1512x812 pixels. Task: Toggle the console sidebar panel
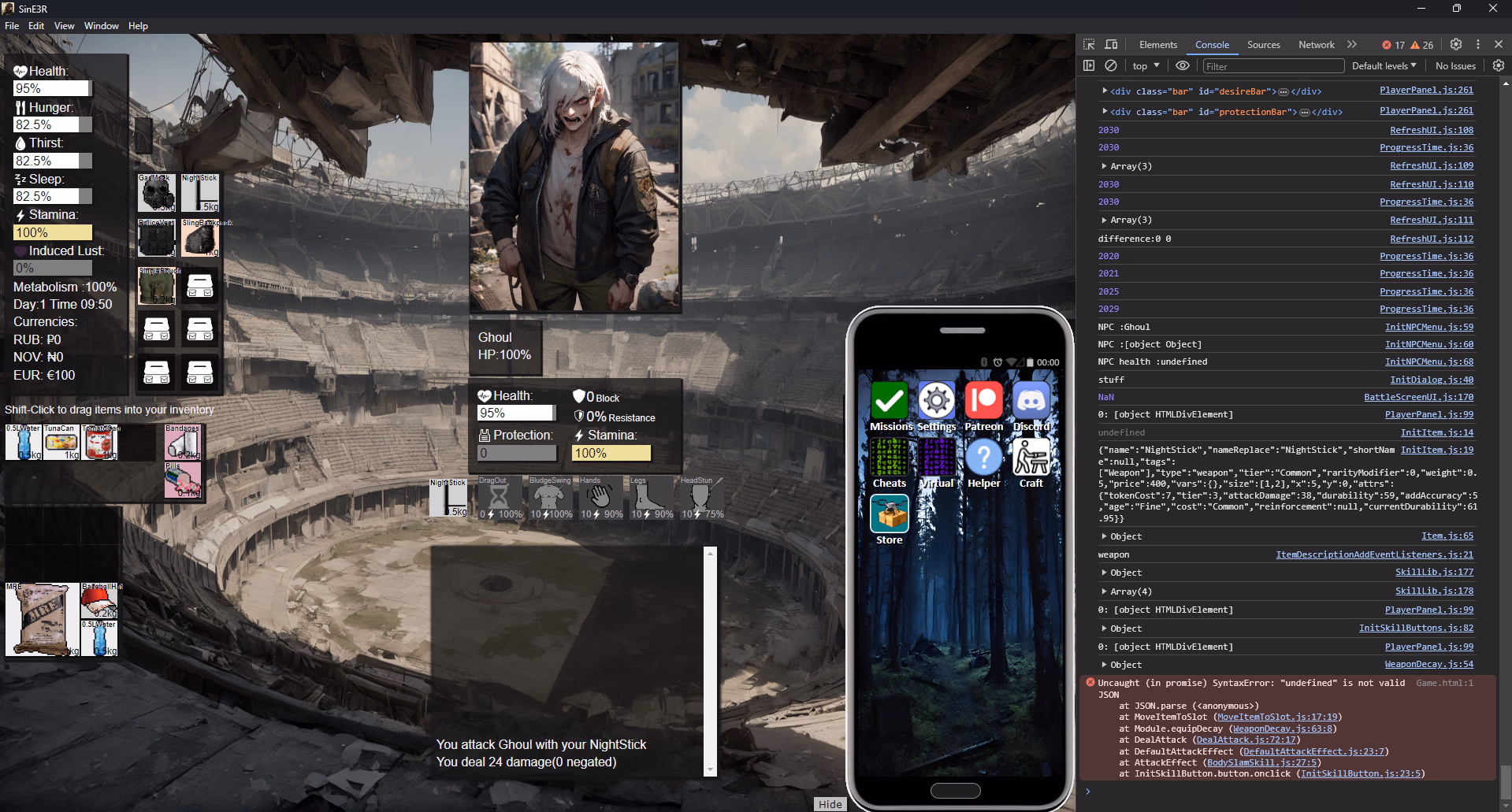1089,66
